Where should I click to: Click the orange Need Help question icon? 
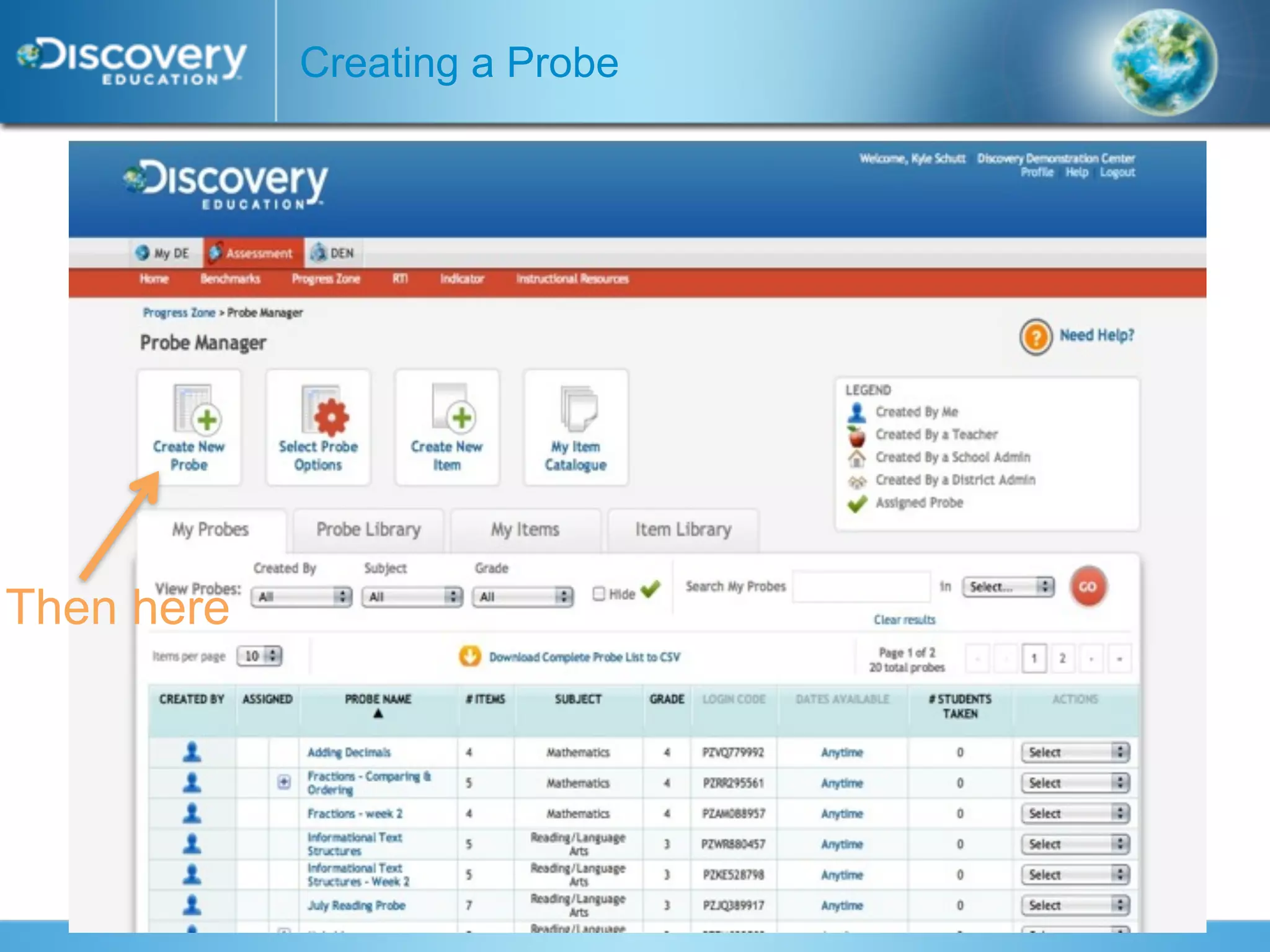pyautogui.click(x=1035, y=337)
